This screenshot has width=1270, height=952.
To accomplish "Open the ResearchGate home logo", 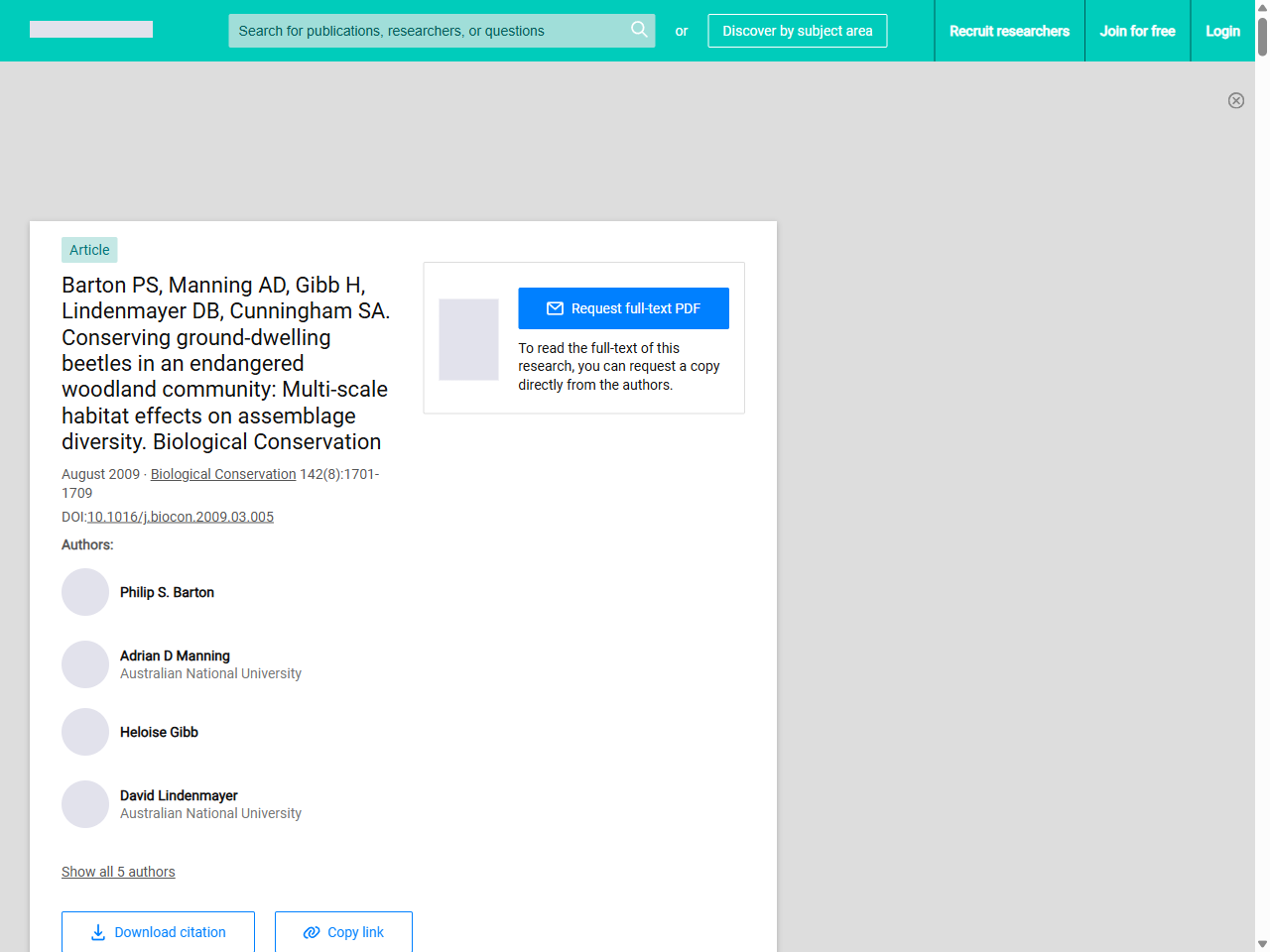I will 90,29.
